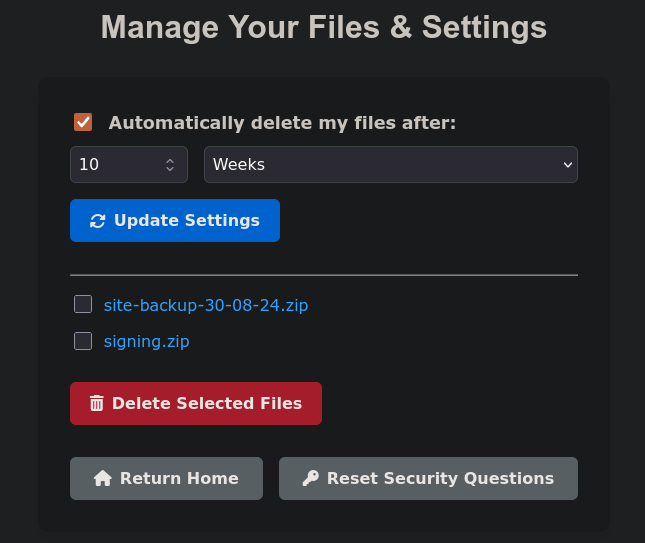Image resolution: width=645 pixels, height=543 pixels.
Task: Click the trash can icon
Action: point(97,403)
